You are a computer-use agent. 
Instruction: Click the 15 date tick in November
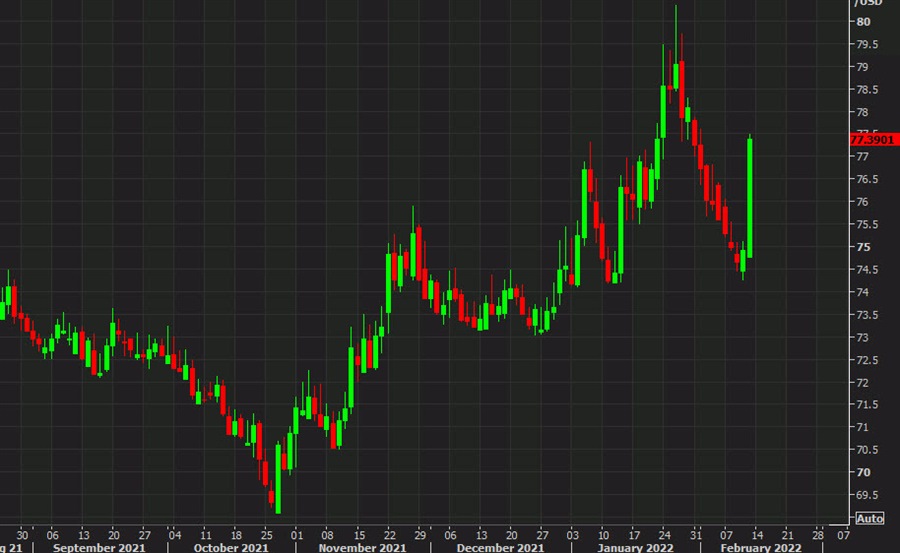click(359, 535)
